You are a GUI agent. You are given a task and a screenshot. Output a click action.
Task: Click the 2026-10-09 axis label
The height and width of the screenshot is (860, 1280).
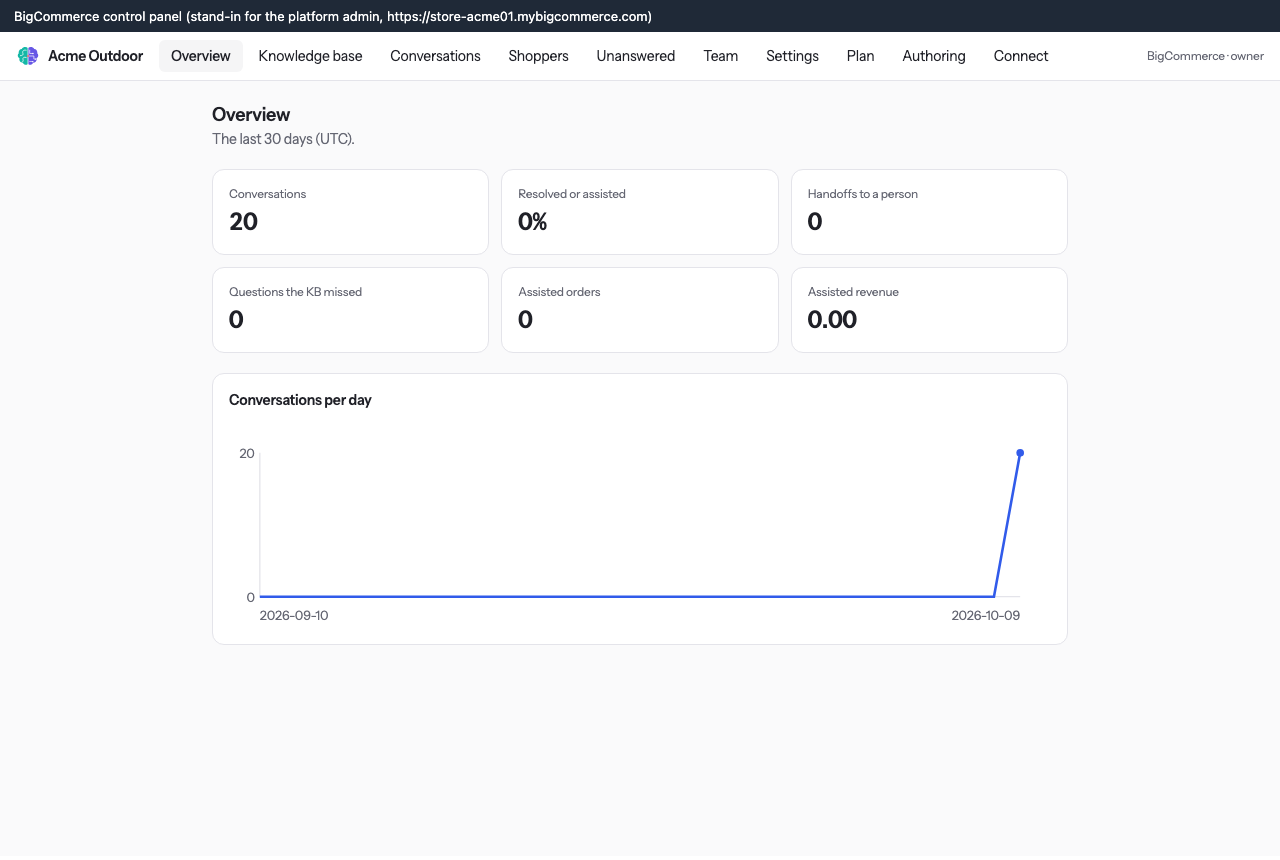coord(986,615)
